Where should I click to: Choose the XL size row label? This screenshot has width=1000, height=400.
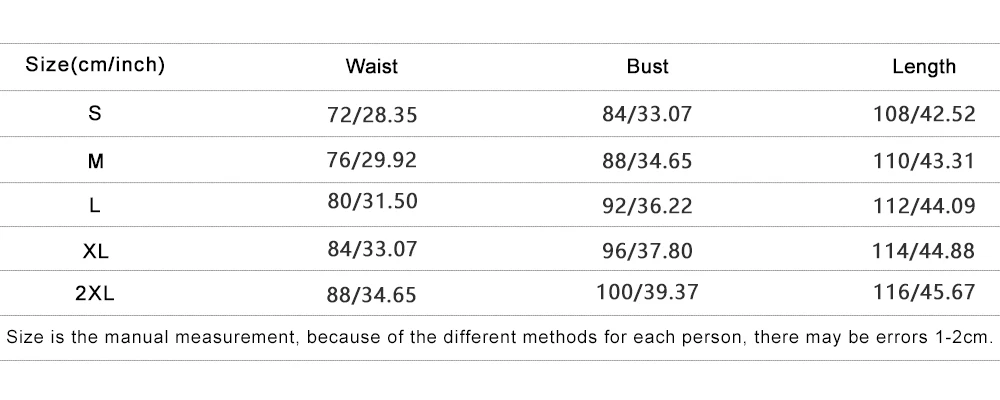(x=95, y=250)
